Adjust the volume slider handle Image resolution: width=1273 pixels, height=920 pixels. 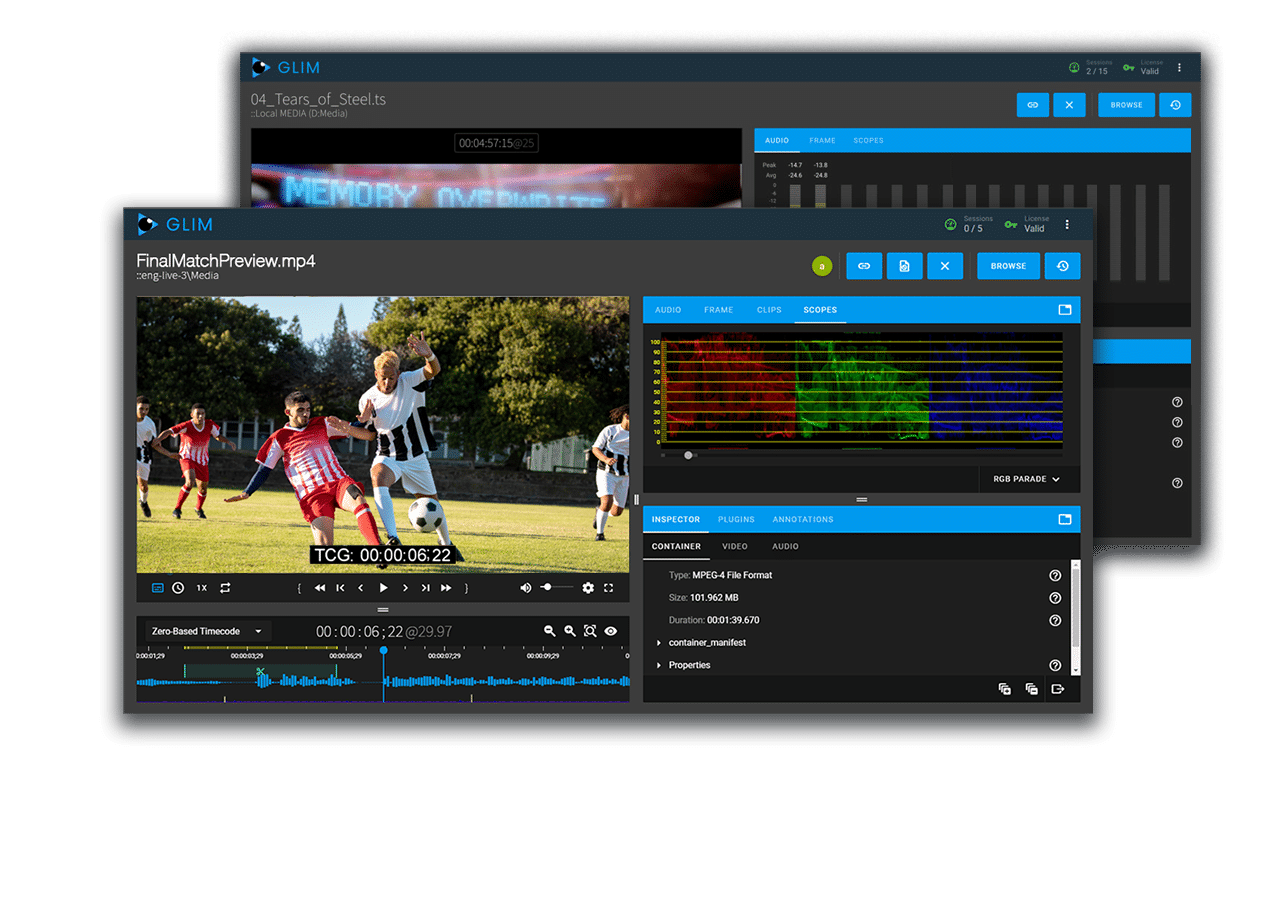(x=547, y=588)
